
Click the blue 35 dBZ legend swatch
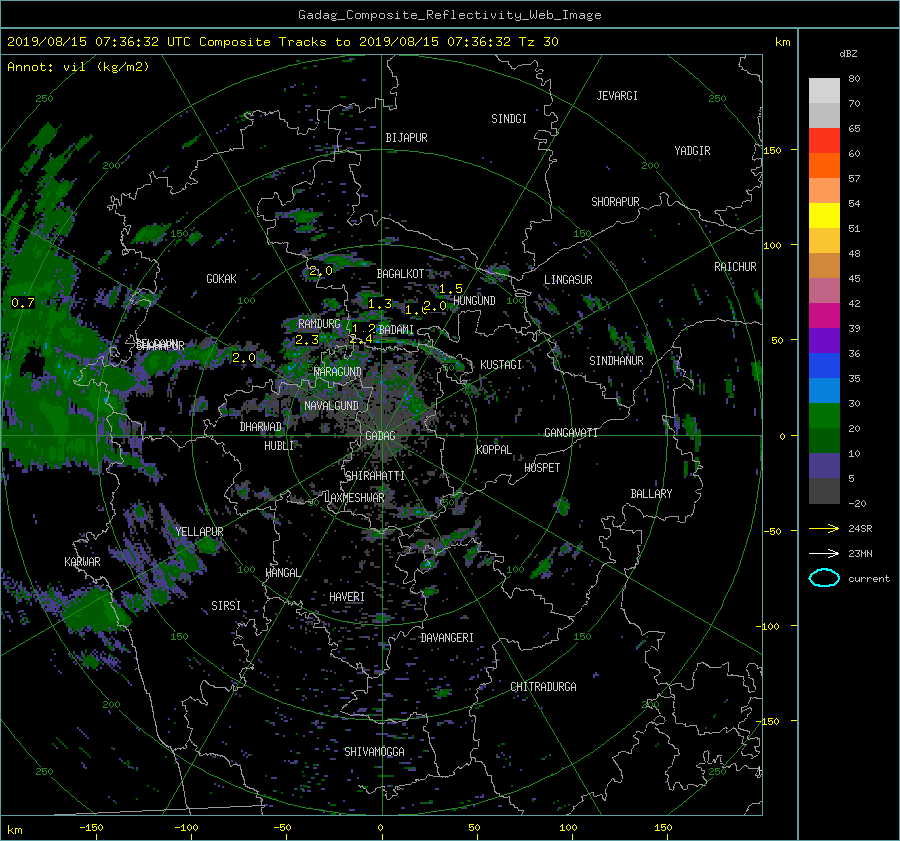tap(824, 366)
